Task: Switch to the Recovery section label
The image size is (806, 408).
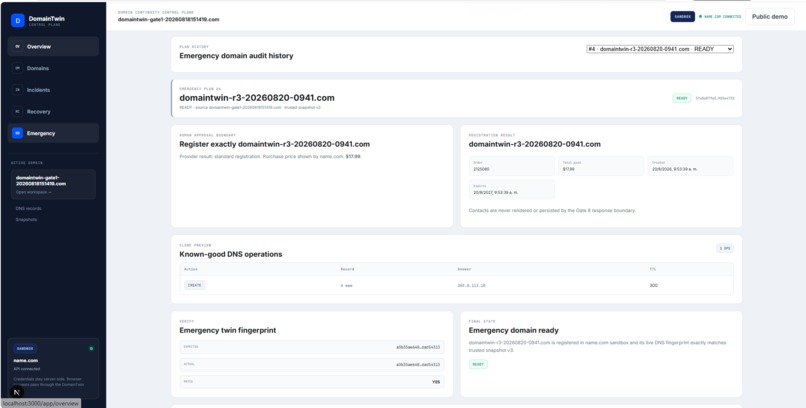Action: [39, 112]
